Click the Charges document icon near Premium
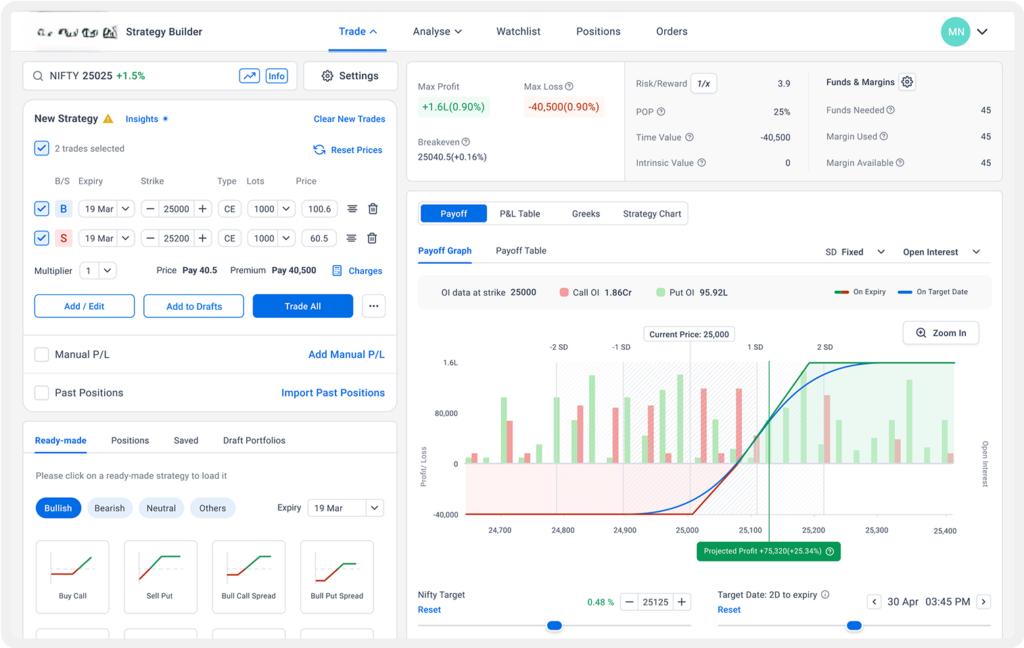Viewport: 1024px width, 648px height. (339, 270)
